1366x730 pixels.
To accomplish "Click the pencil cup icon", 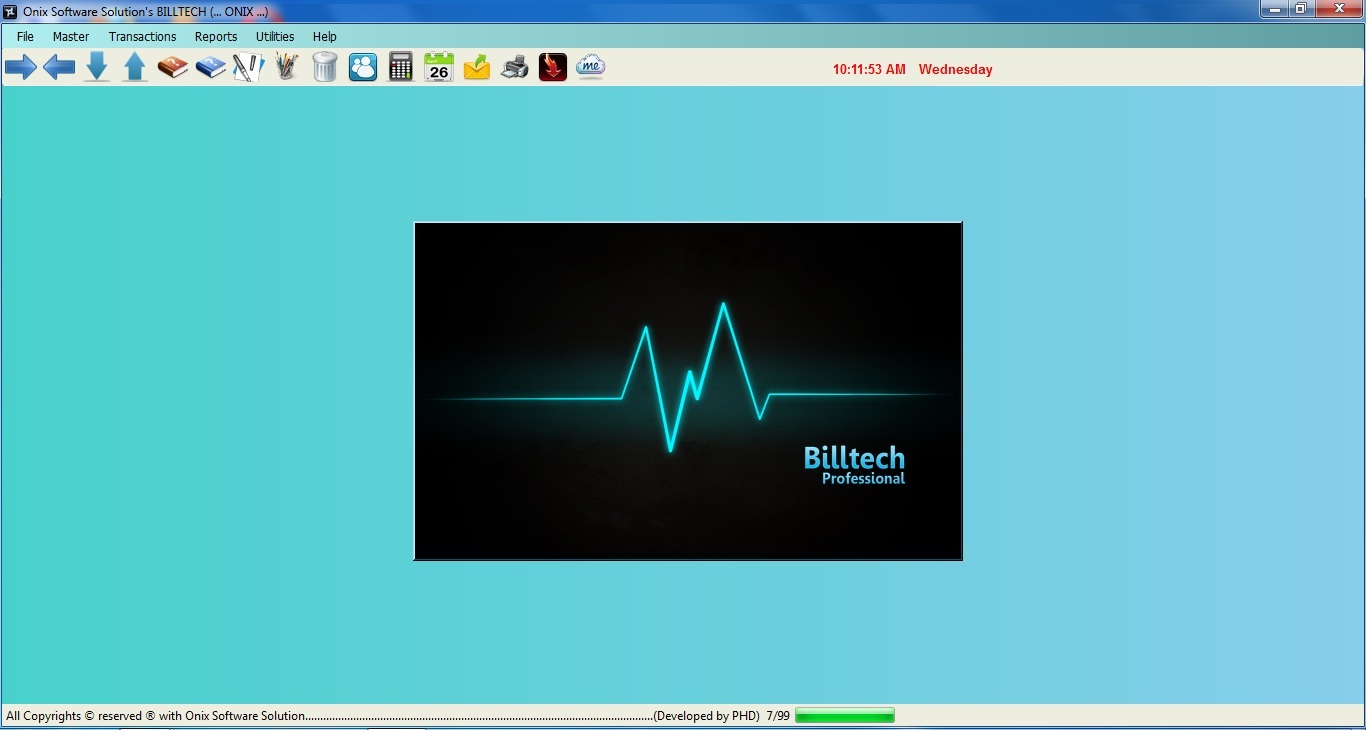I will (287, 67).
